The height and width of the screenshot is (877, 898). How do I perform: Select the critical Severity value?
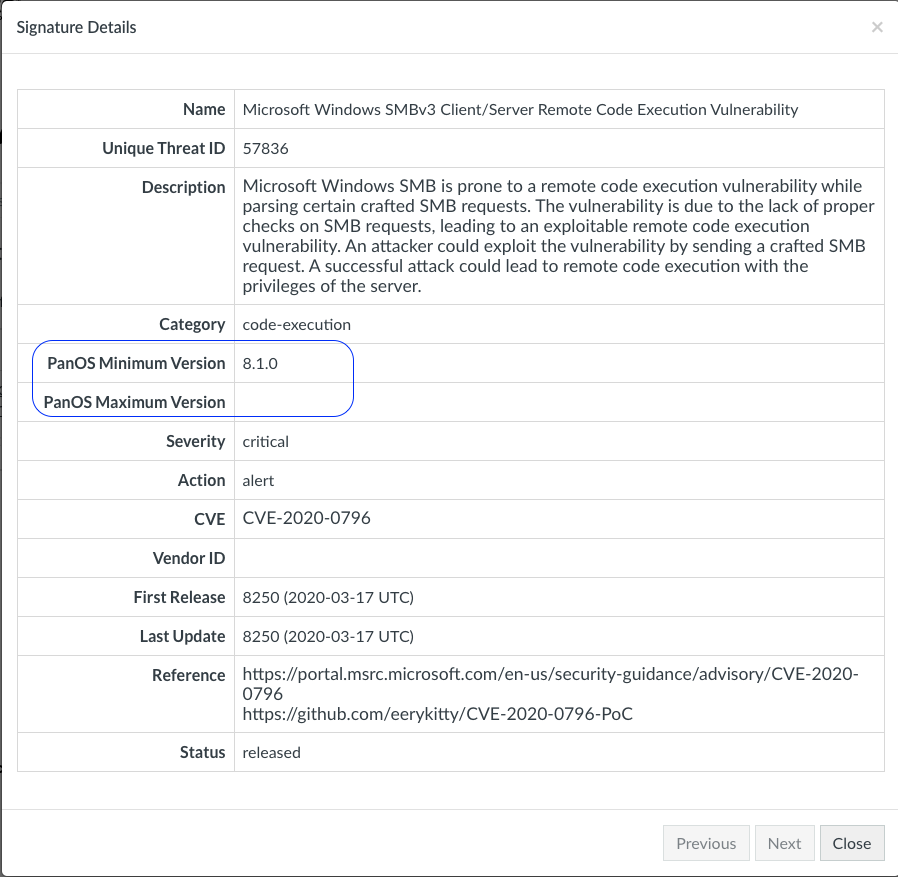pos(266,441)
